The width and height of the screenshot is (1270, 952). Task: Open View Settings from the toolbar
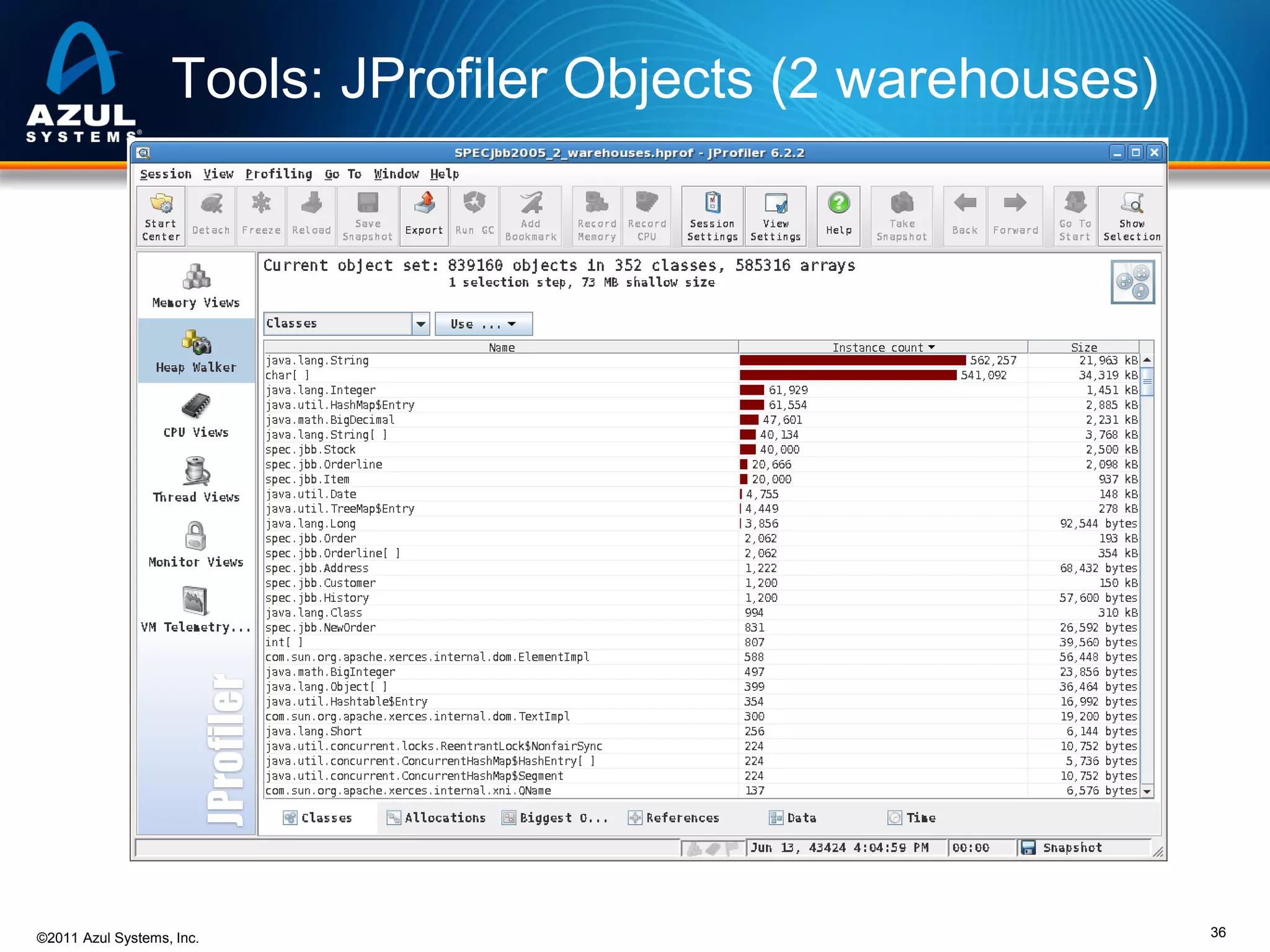click(x=776, y=216)
